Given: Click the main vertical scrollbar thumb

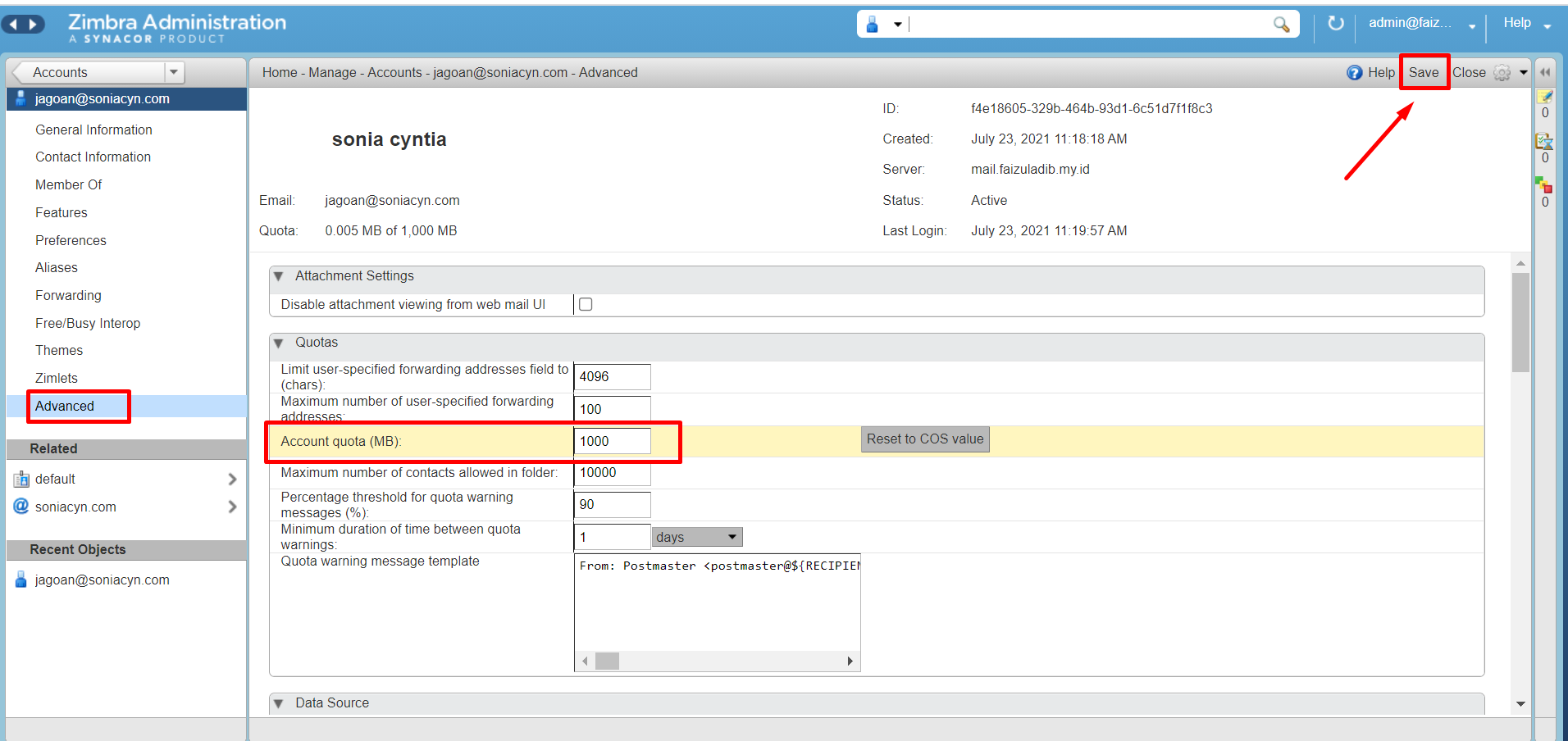Looking at the screenshot, I should click(1520, 322).
